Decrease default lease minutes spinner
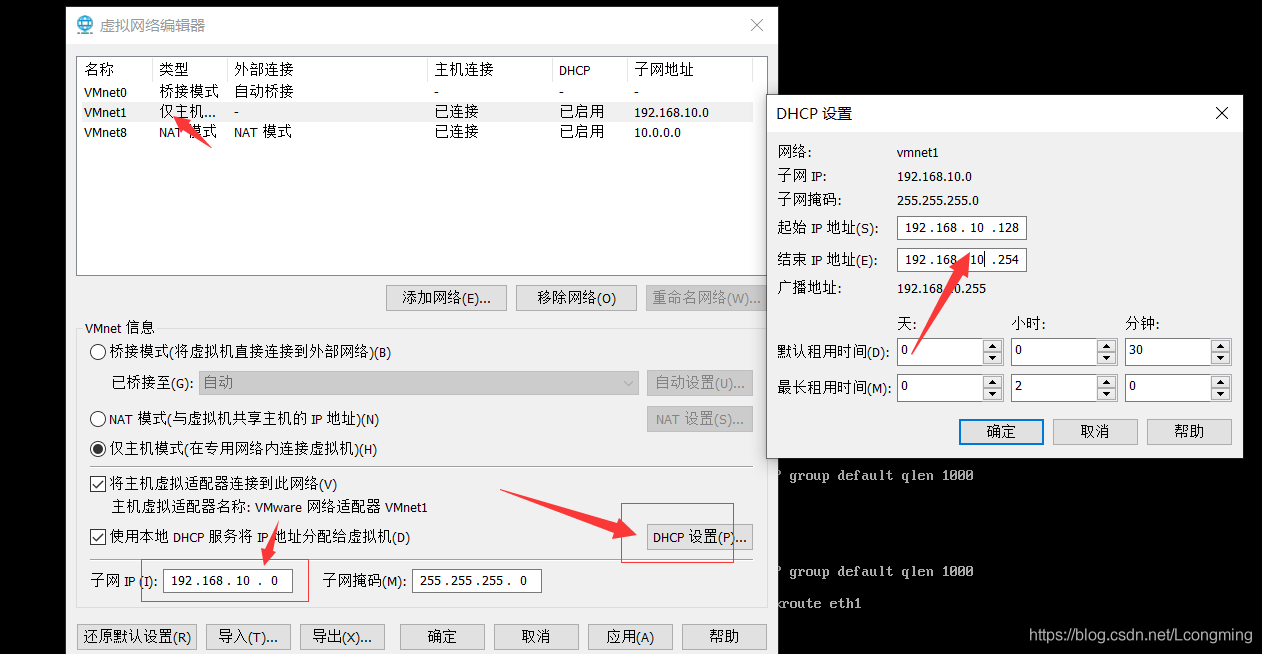Viewport: 1262px width, 654px height. (x=1220, y=358)
